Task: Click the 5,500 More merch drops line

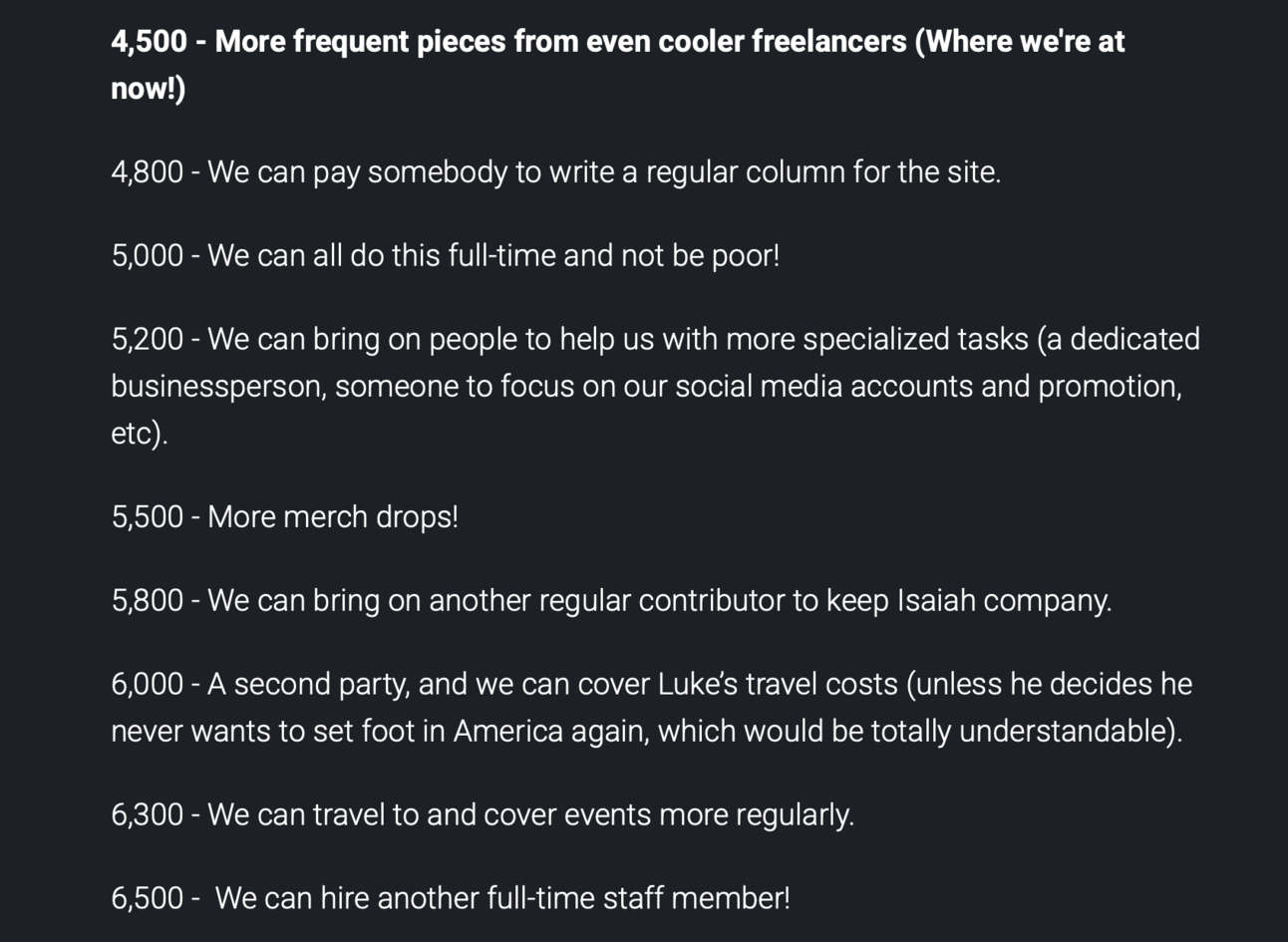Action: pos(285,517)
